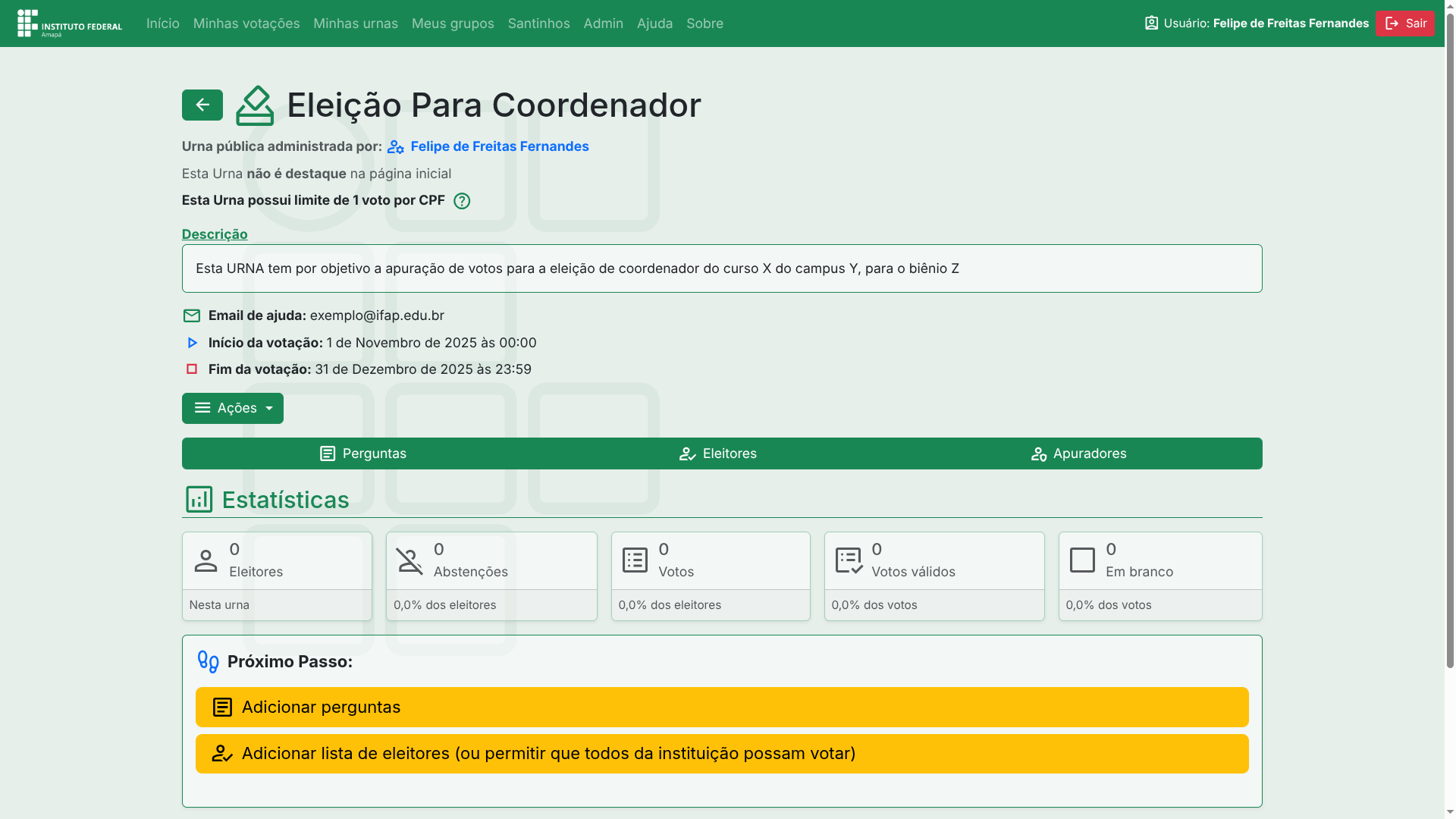
Task: Switch to the Eleitores tab
Action: tap(717, 453)
